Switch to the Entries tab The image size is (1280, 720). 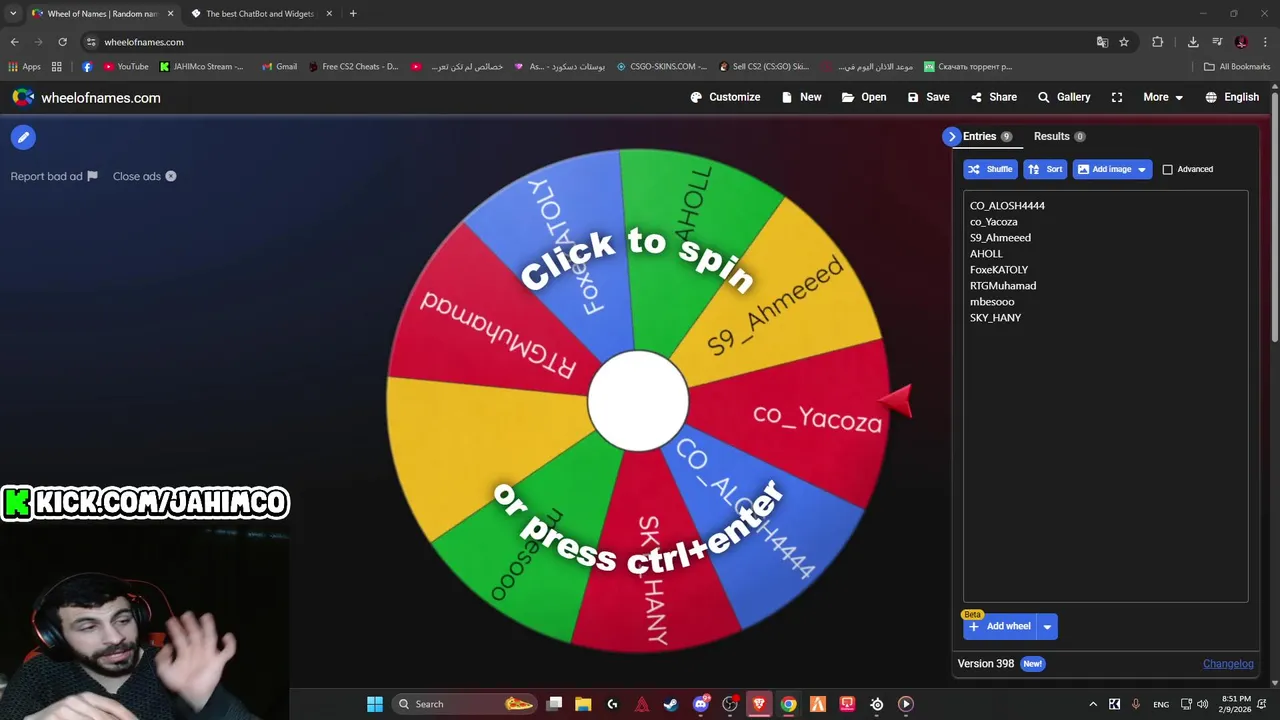click(987, 136)
